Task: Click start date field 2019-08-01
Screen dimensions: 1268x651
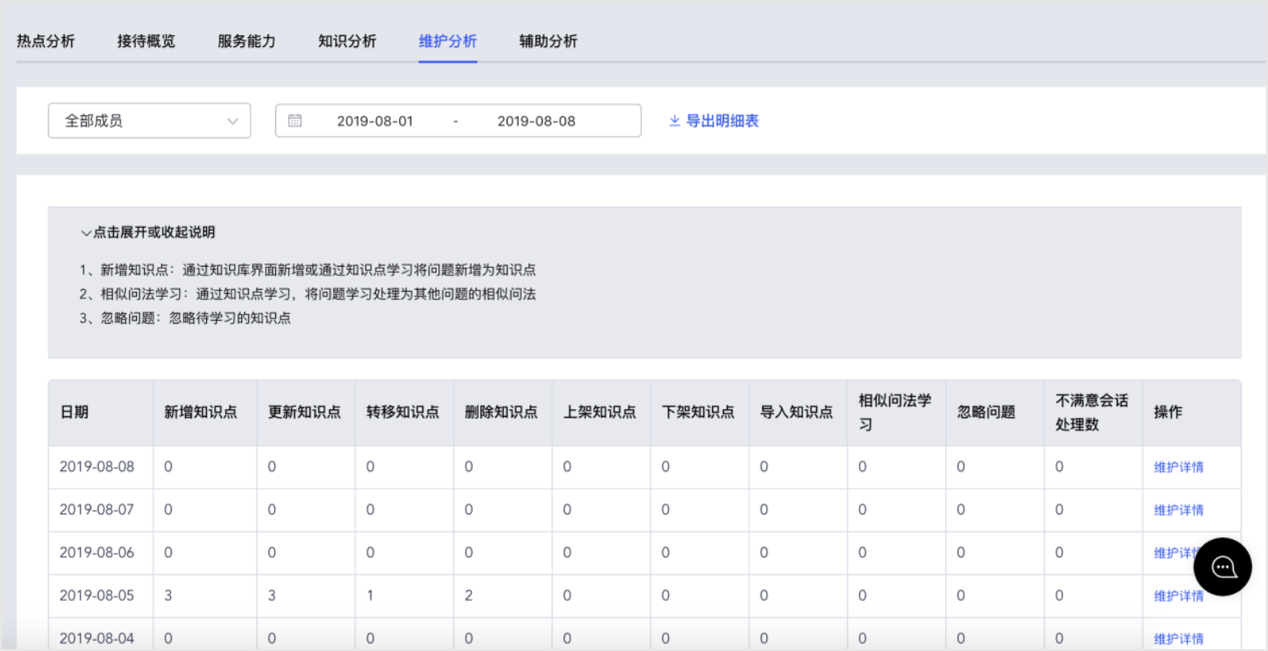Action: (x=375, y=121)
